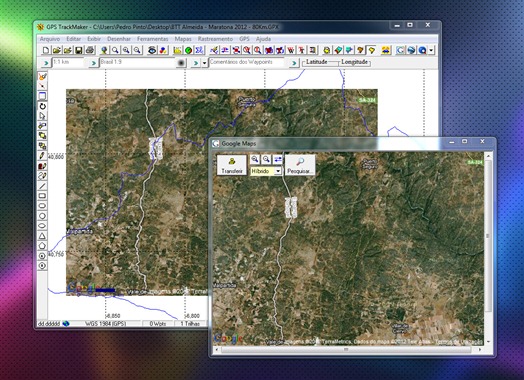Viewport: 524px width, 380px height.
Task: Click the globe icon in the status bar
Action: click(x=66, y=324)
